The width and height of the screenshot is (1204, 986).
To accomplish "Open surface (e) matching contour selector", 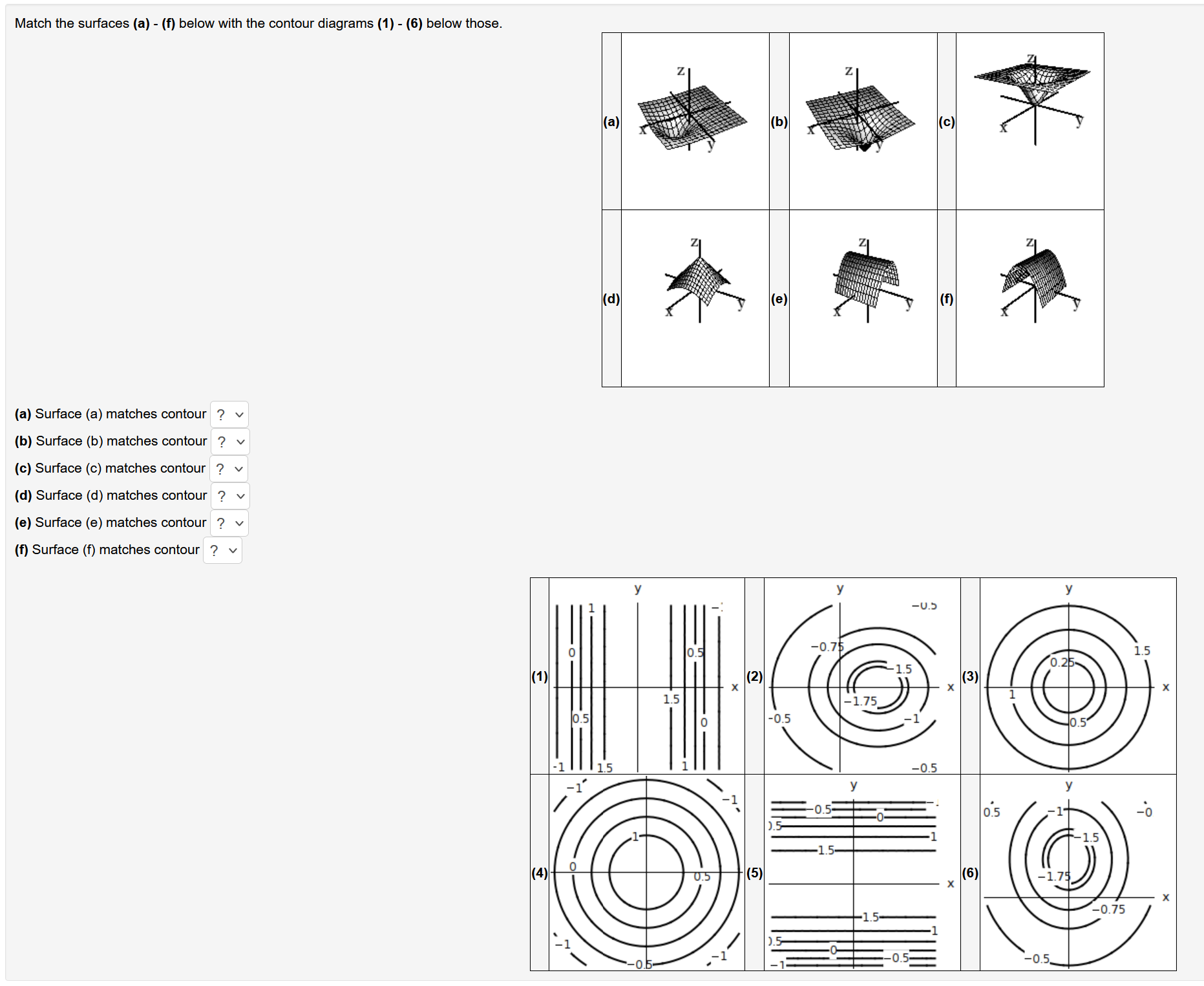I will pos(228,523).
